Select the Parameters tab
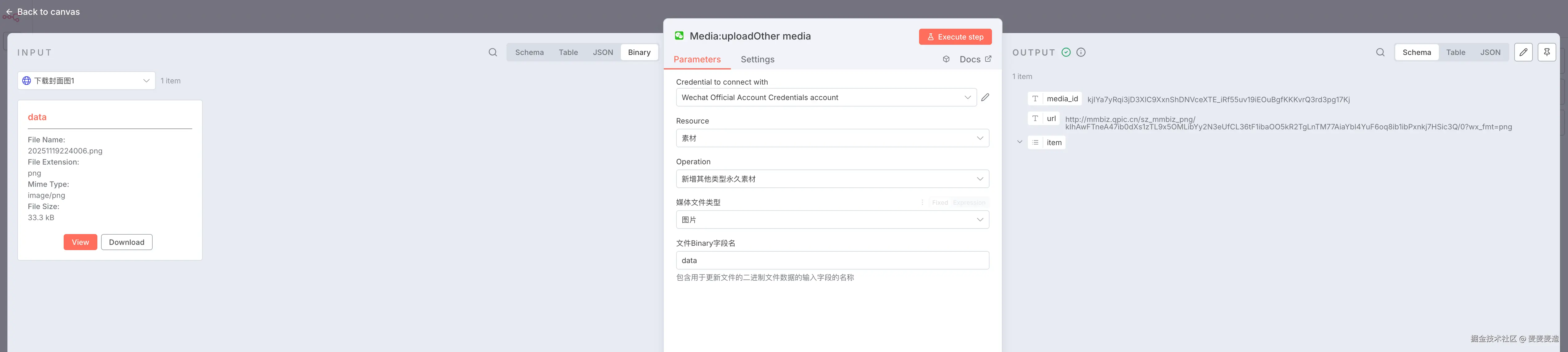The height and width of the screenshot is (352, 1568). [x=697, y=60]
